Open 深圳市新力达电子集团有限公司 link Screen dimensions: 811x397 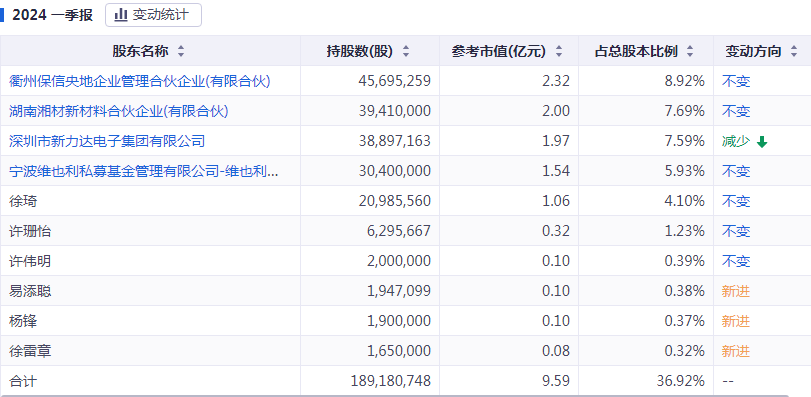pos(107,141)
